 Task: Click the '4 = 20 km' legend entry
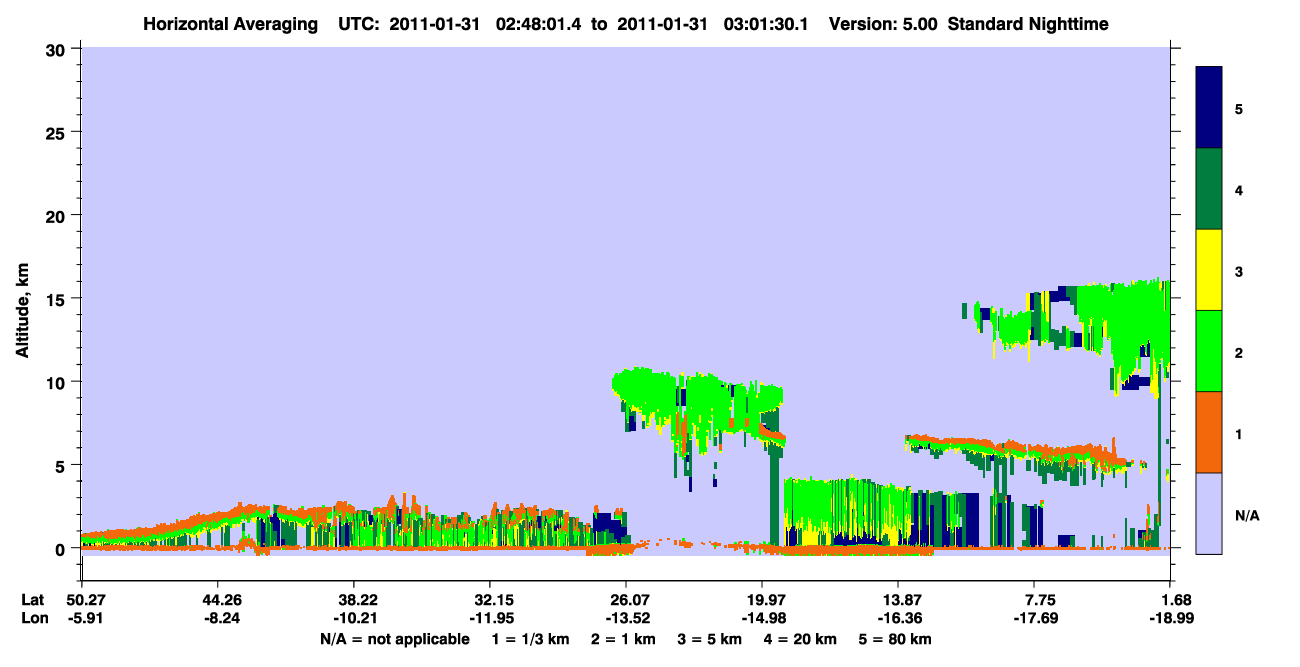[802, 639]
